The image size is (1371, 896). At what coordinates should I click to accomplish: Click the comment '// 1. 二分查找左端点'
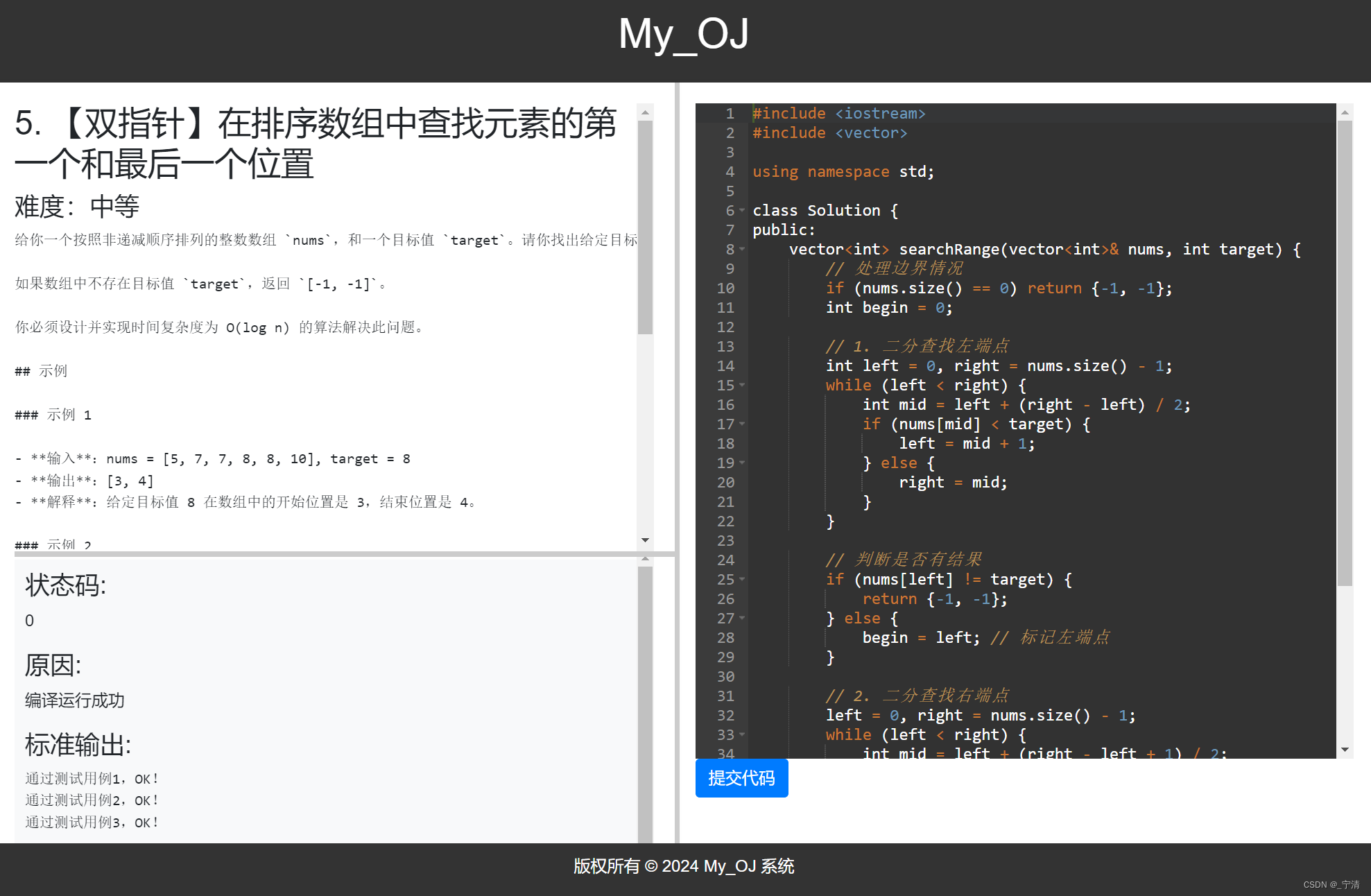click(x=917, y=346)
